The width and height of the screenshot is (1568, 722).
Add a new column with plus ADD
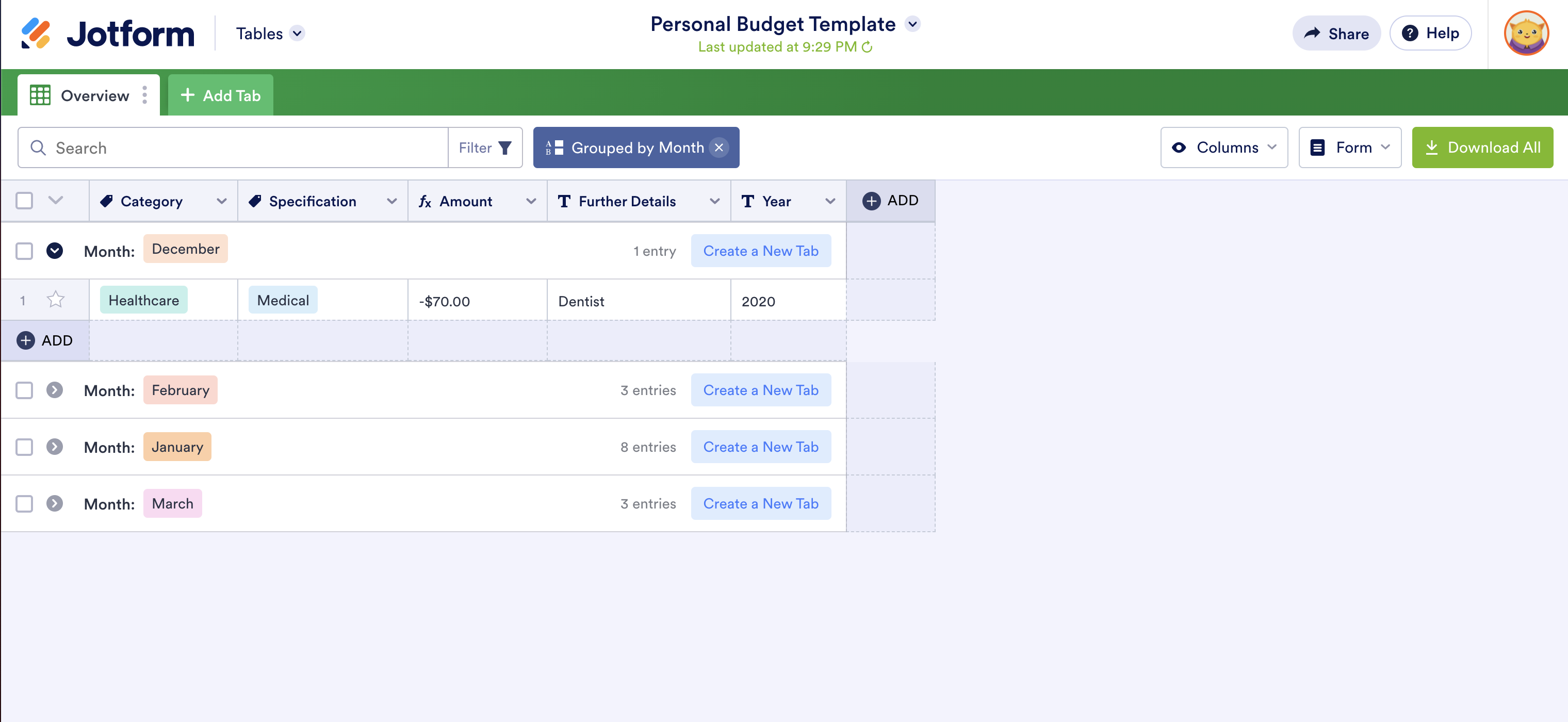890,200
